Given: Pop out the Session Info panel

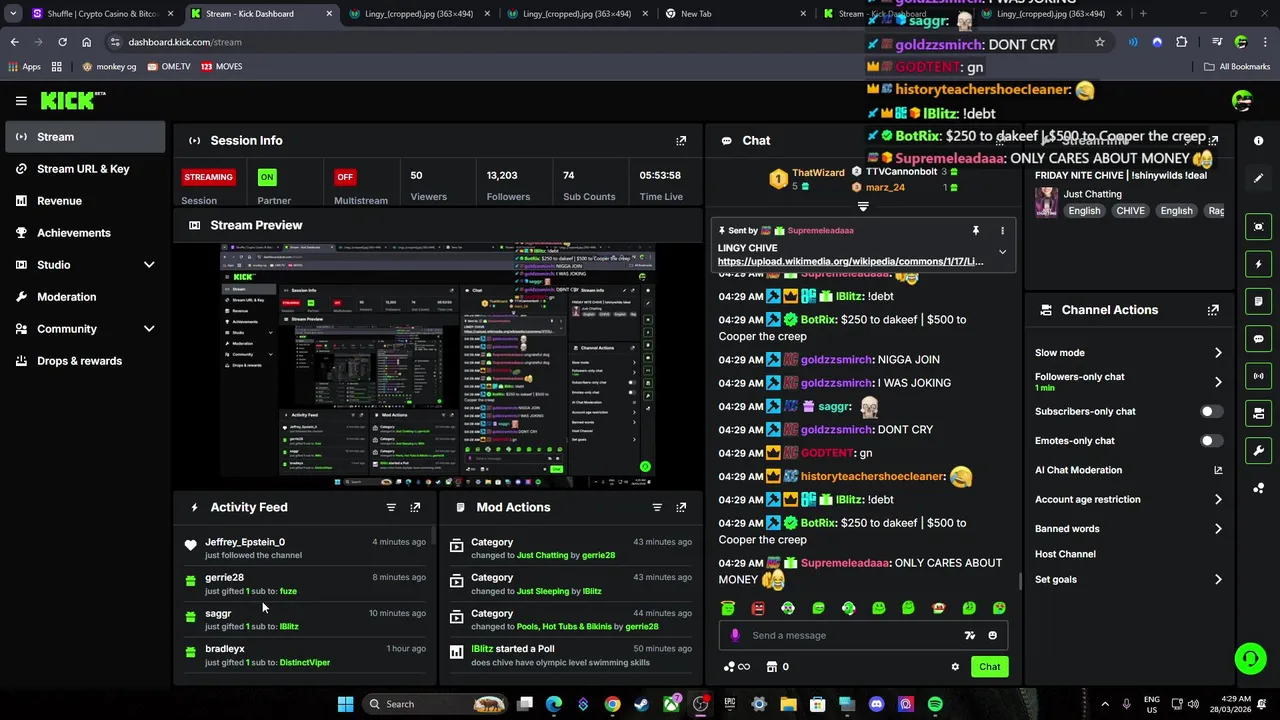Looking at the screenshot, I should click(681, 141).
